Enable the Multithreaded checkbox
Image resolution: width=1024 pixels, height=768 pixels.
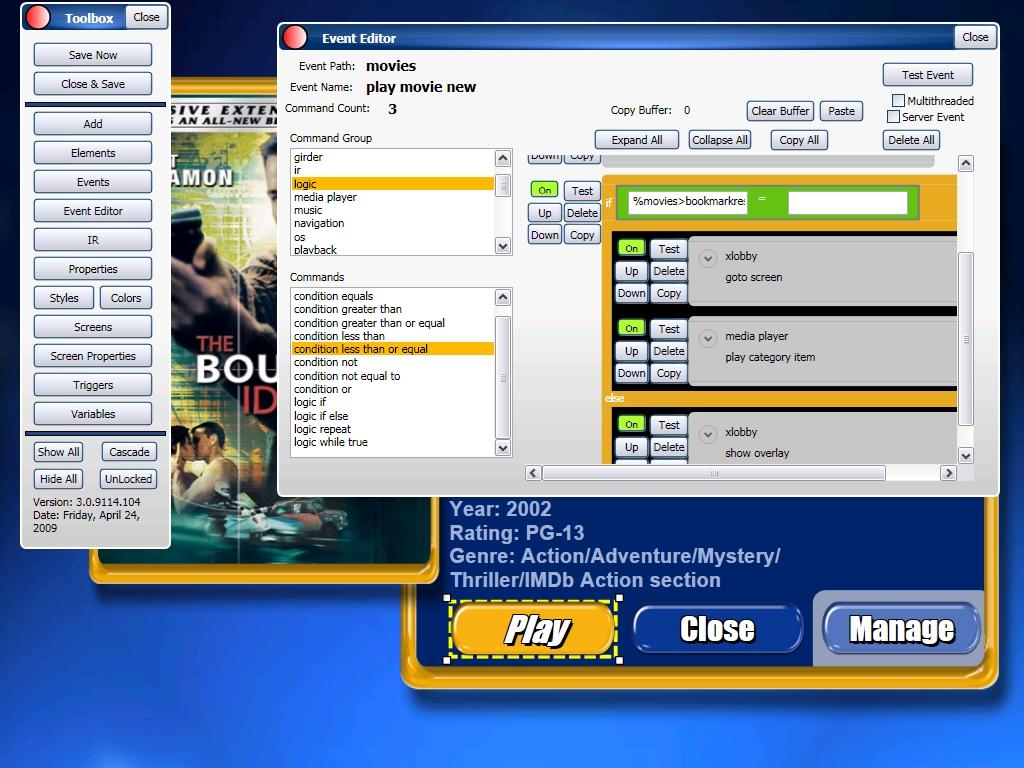click(x=899, y=101)
